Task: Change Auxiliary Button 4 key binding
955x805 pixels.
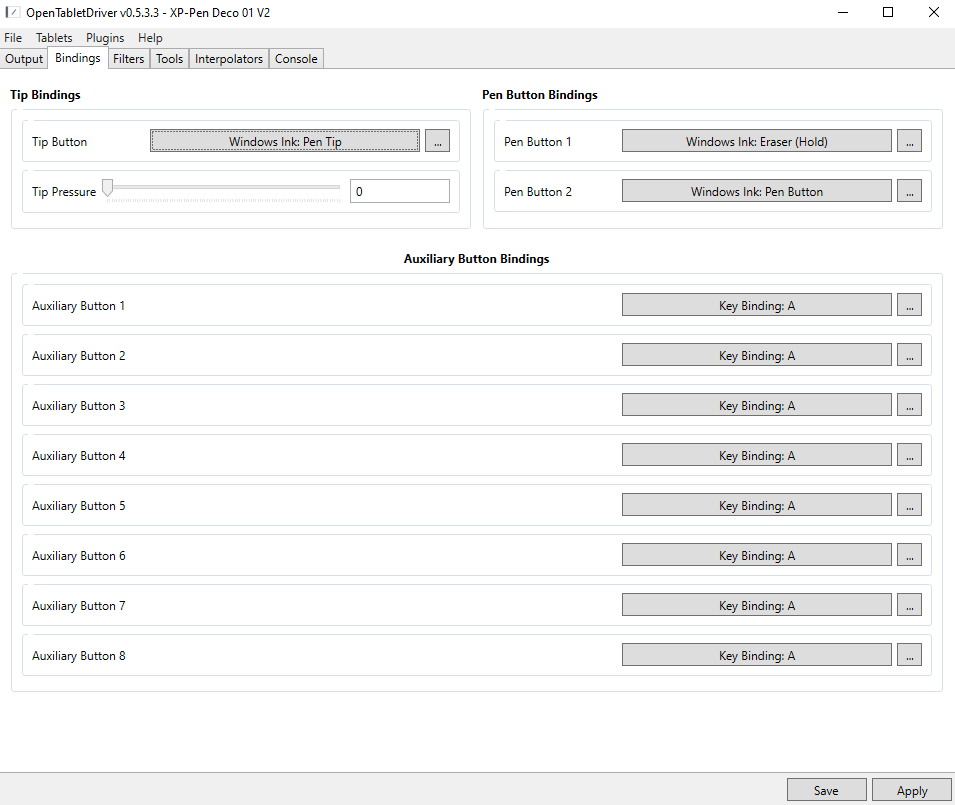Action: (756, 455)
